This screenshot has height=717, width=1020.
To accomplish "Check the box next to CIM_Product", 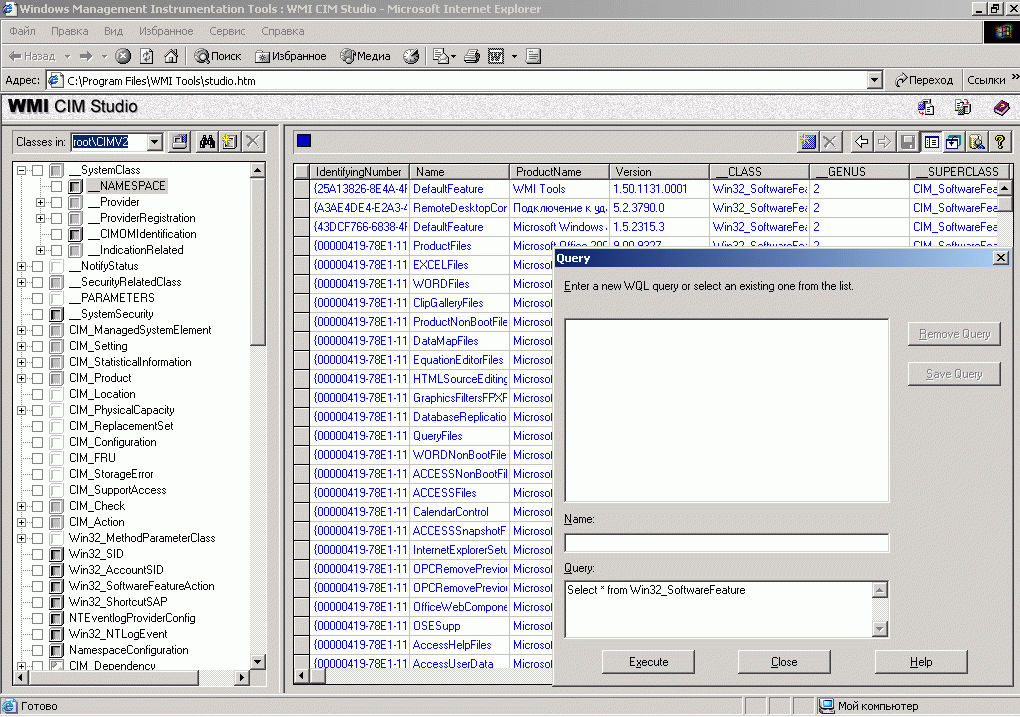I will pos(38,379).
